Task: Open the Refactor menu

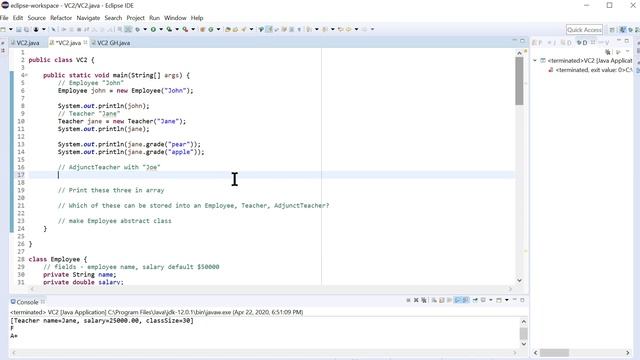Action: tap(61, 18)
